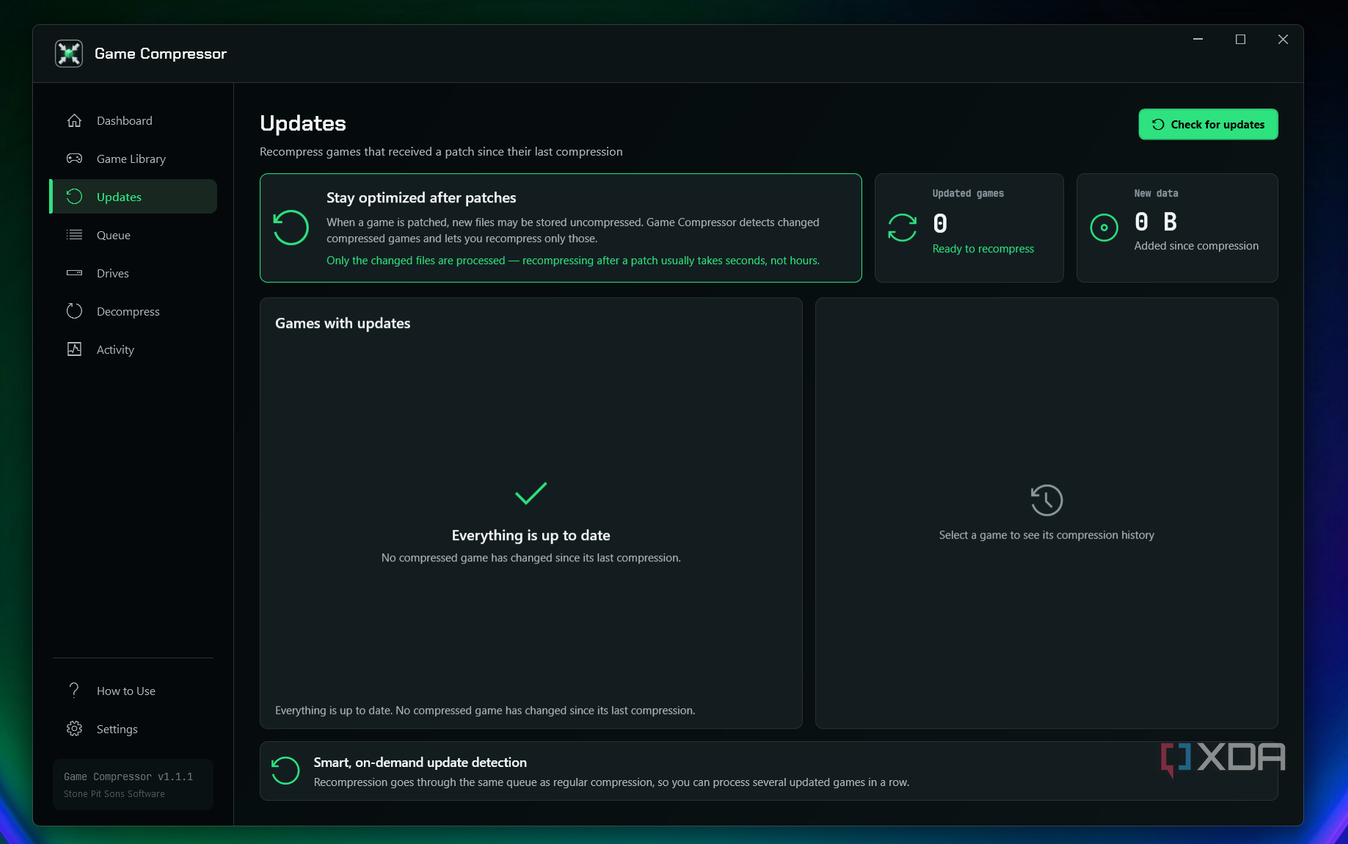This screenshot has width=1348, height=844.
Task: Switch to the Drives page
Action: coord(133,273)
